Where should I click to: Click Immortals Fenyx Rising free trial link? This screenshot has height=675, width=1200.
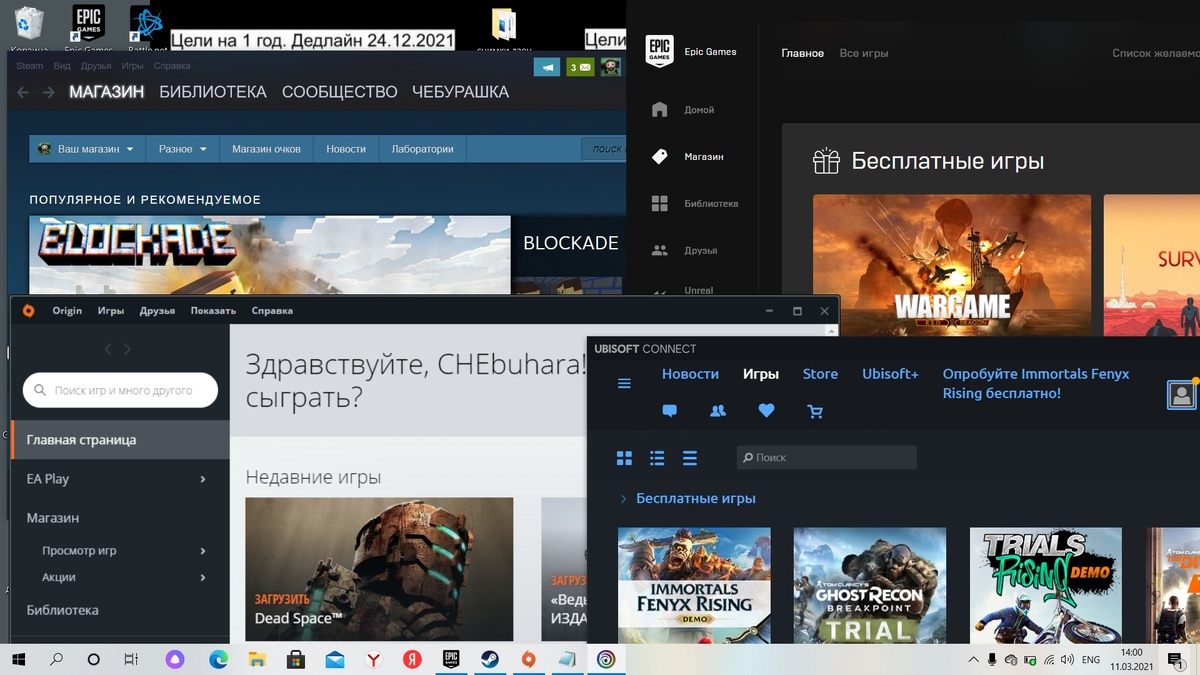tap(1036, 384)
